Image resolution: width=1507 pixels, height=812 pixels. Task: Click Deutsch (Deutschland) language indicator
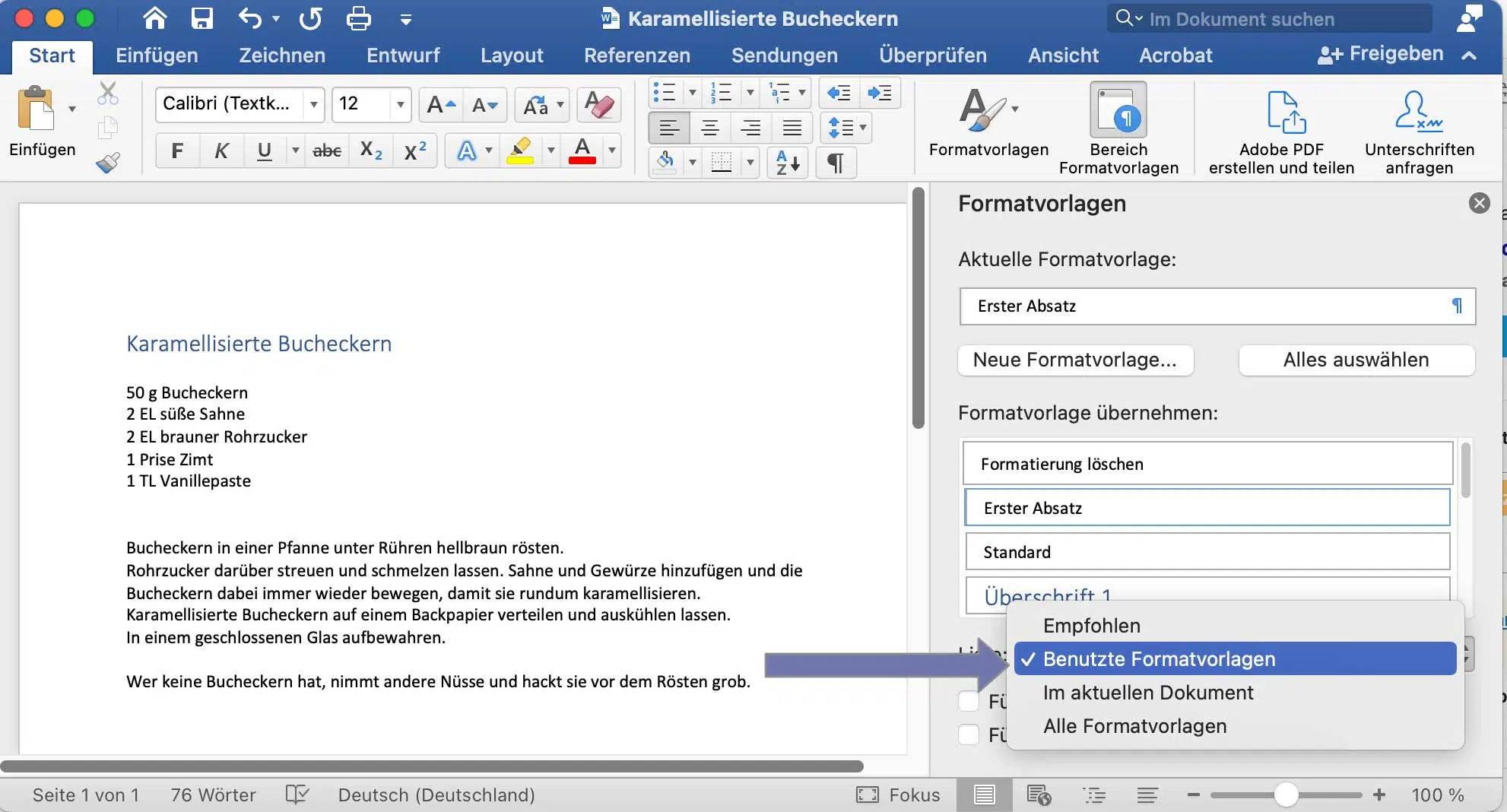436,795
